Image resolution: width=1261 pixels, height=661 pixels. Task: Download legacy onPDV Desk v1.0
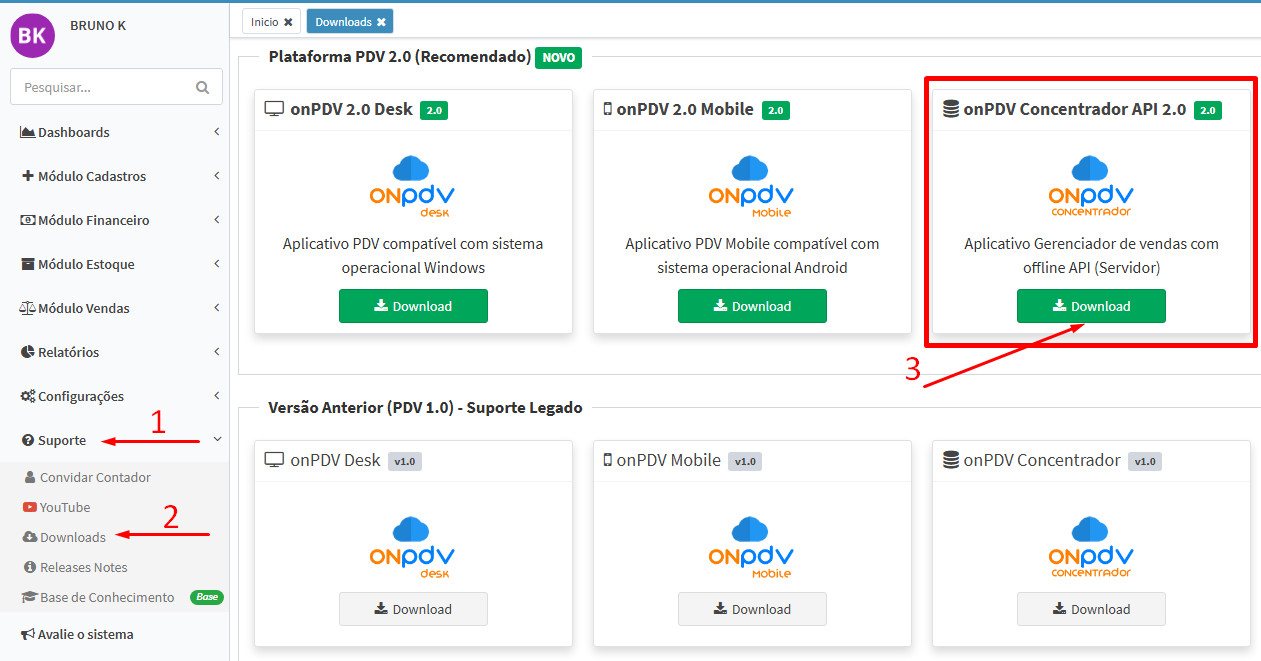(413, 609)
